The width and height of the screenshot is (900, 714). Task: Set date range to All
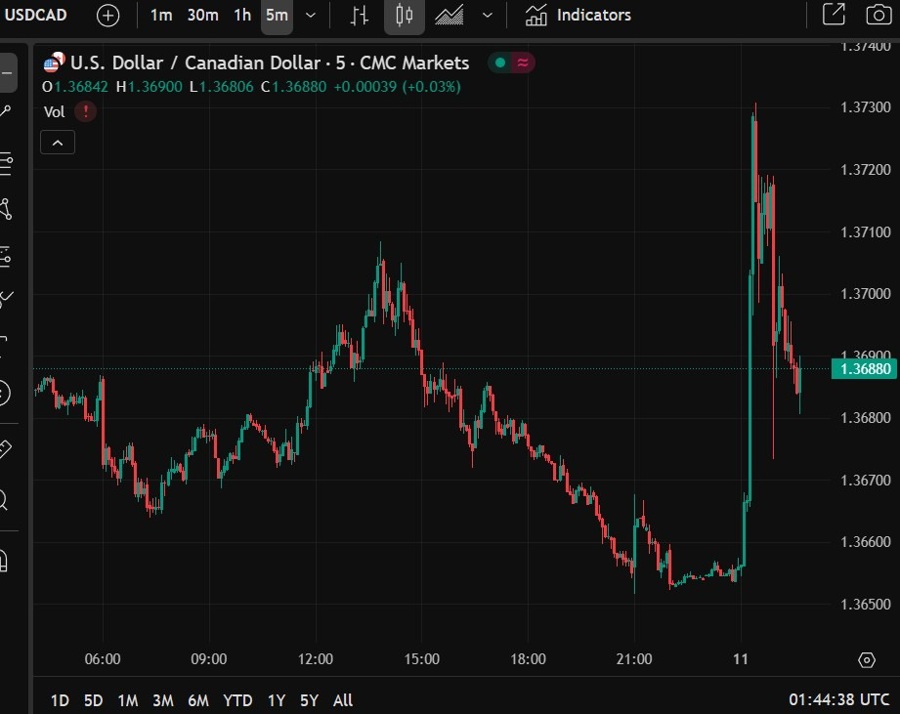pos(343,701)
